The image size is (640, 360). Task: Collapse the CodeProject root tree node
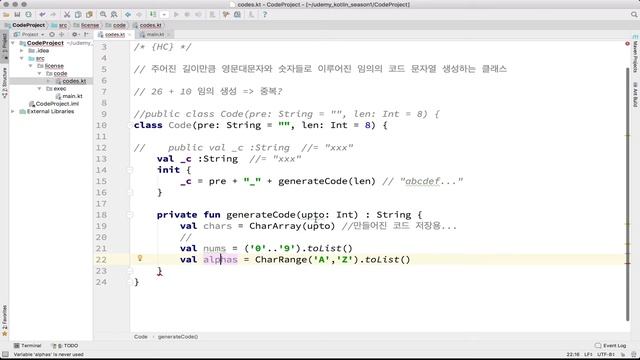click(13, 43)
